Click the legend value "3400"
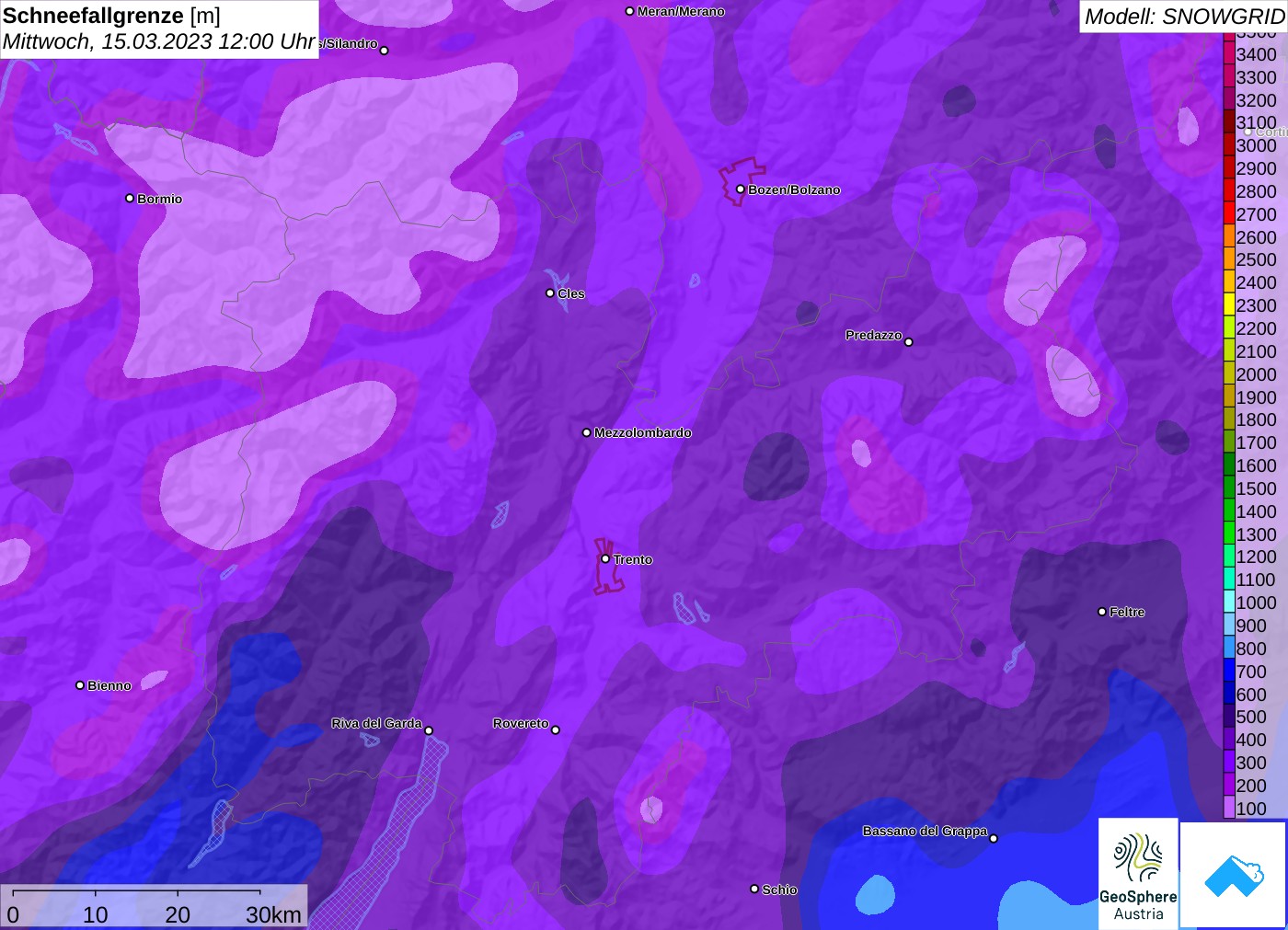This screenshot has height=930, width=1288. [1256, 55]
